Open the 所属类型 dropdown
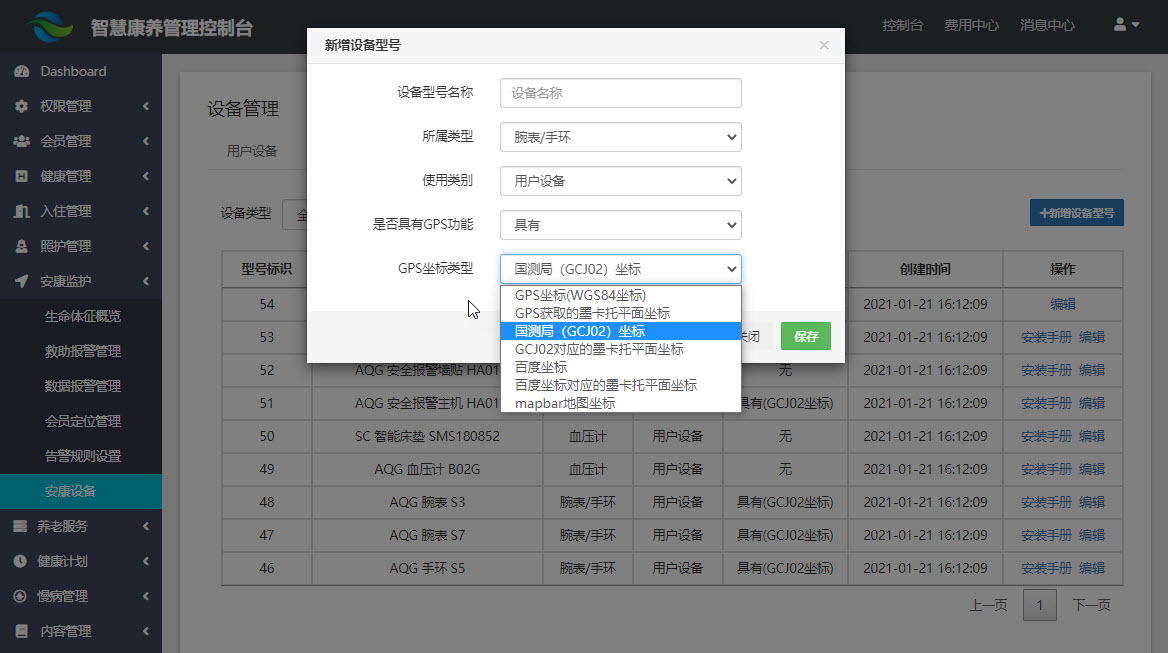The image size is (1168, 653). tap(620, 137)
